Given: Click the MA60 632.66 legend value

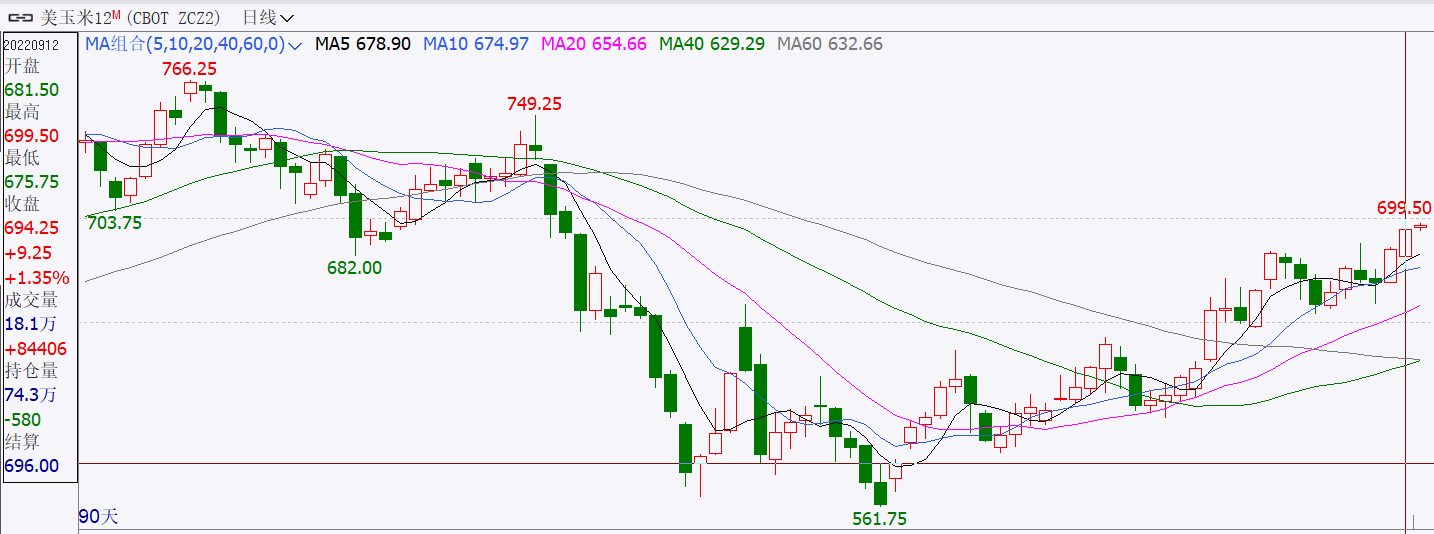Looking at the screenshot, I should (830, 44).
